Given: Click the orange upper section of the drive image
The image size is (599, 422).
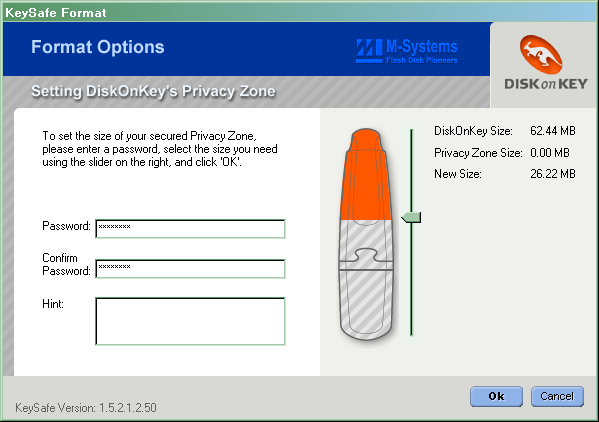Looking at the screenshot, I should click(x=366, y=175).
